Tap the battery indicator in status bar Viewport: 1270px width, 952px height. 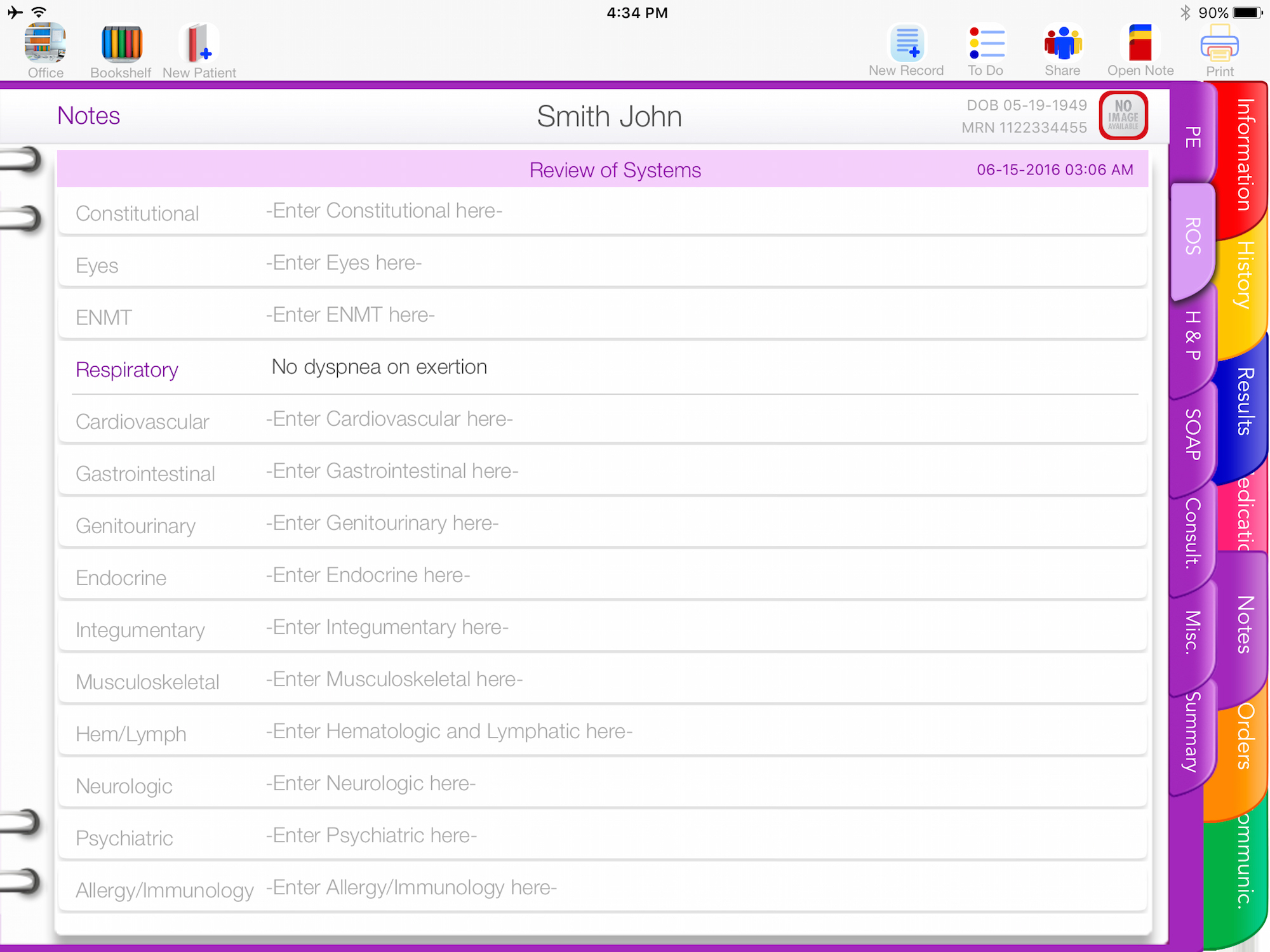pyautogui.click(x=1247, y=12)
